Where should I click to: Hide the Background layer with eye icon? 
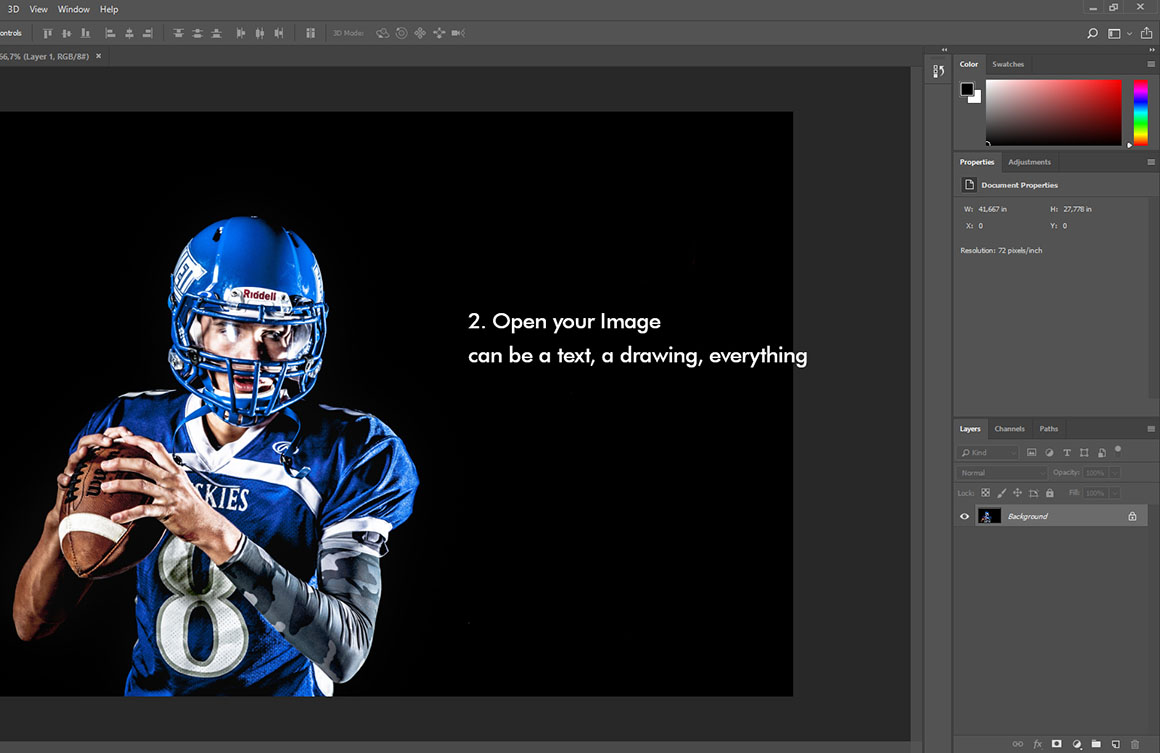[965, 516]
